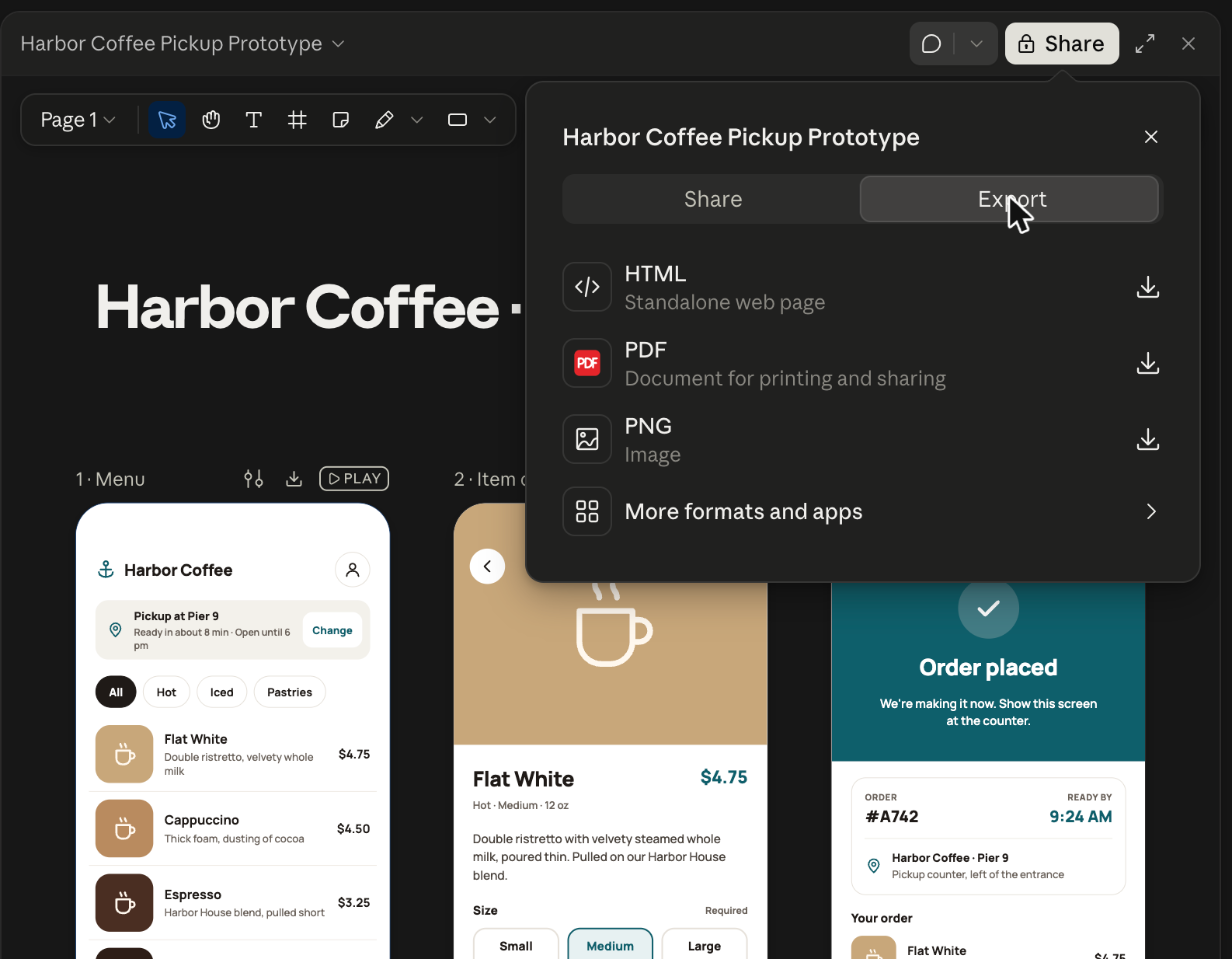Select the Frame tool
This screenshot has height=959, width=1232.
tap(297, 120)
